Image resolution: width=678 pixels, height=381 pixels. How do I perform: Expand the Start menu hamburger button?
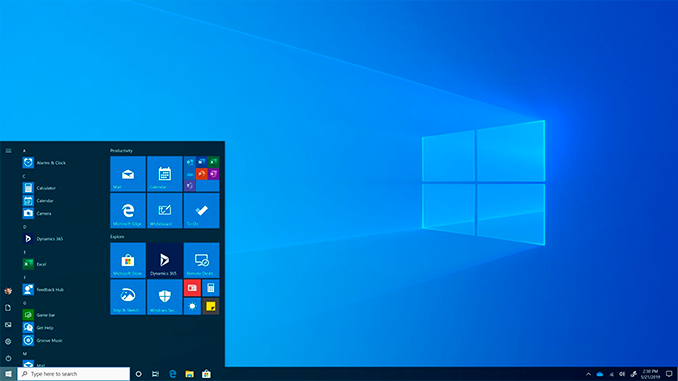coord(8,150)
